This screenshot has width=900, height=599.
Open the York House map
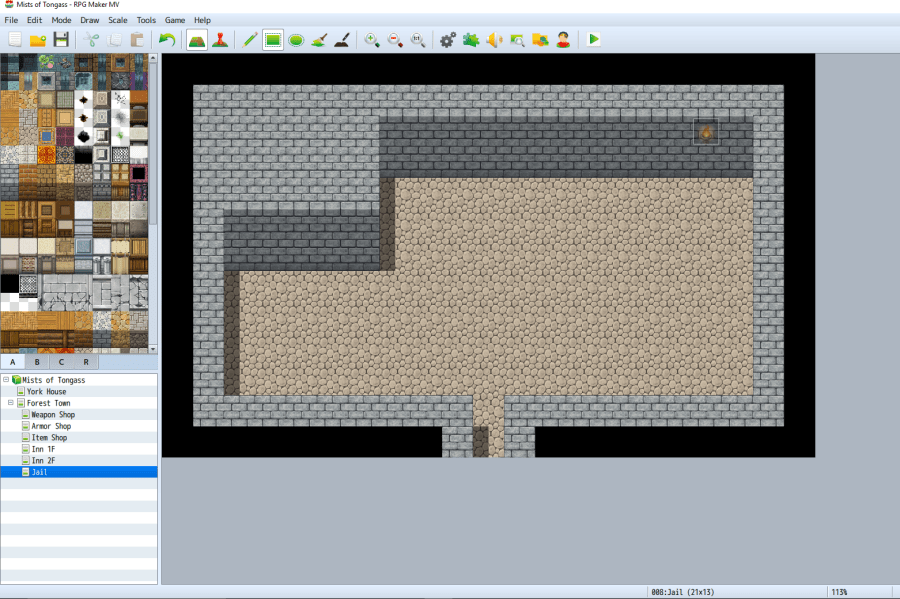tap(47, 392)
